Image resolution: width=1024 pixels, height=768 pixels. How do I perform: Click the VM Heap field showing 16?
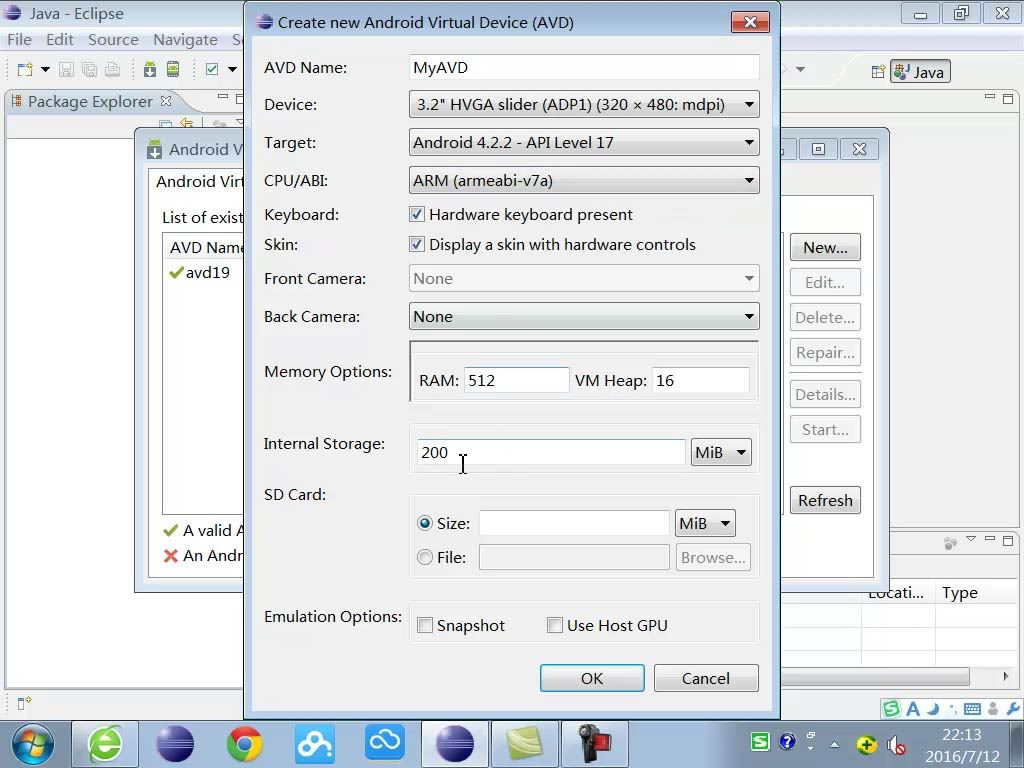click(701, 380)
